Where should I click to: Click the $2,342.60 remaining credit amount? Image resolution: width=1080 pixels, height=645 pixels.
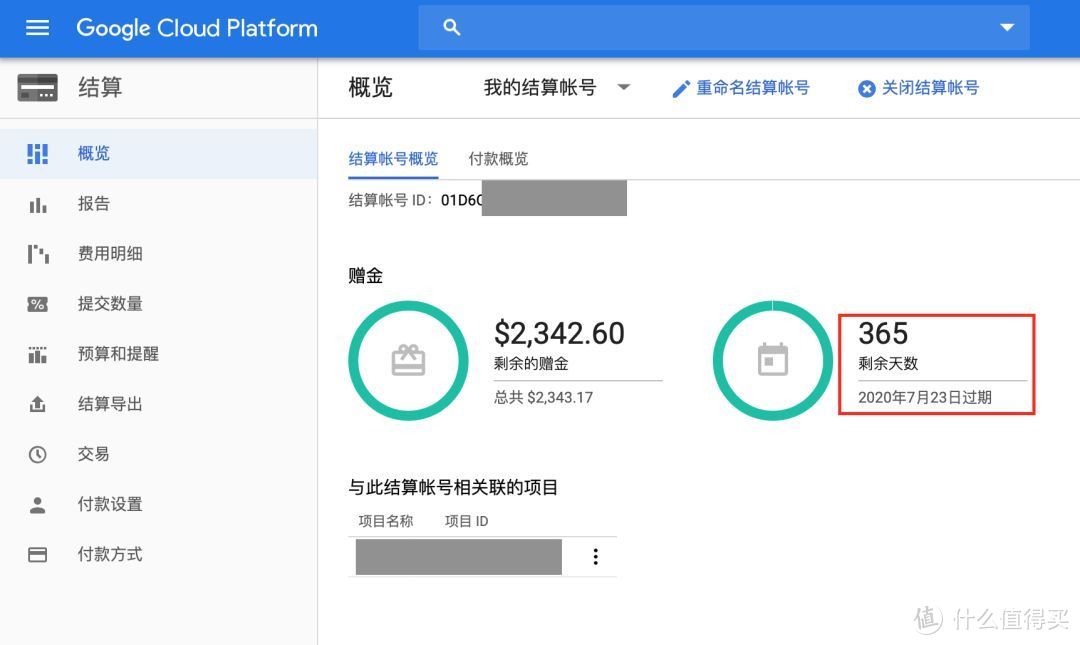click(559, 334)
